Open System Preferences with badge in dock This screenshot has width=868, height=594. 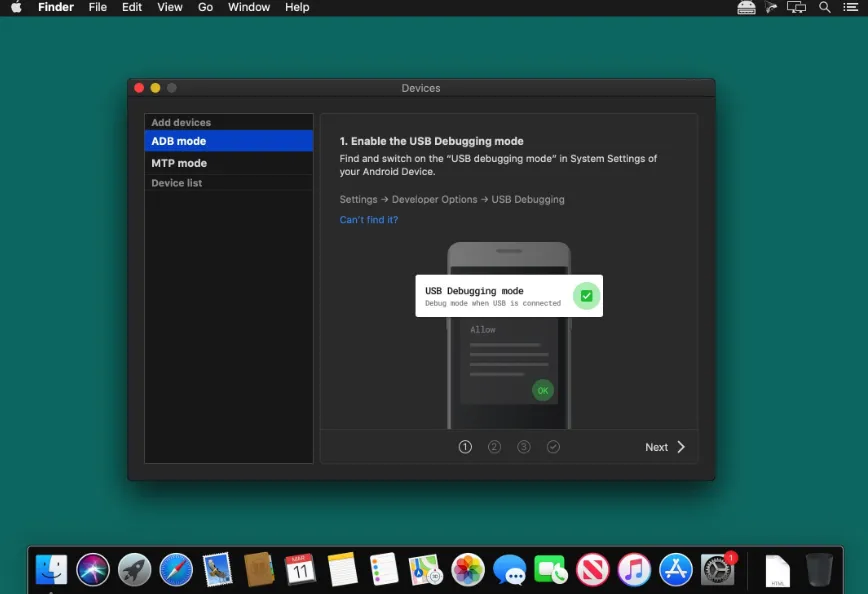(x=717, y=569)
